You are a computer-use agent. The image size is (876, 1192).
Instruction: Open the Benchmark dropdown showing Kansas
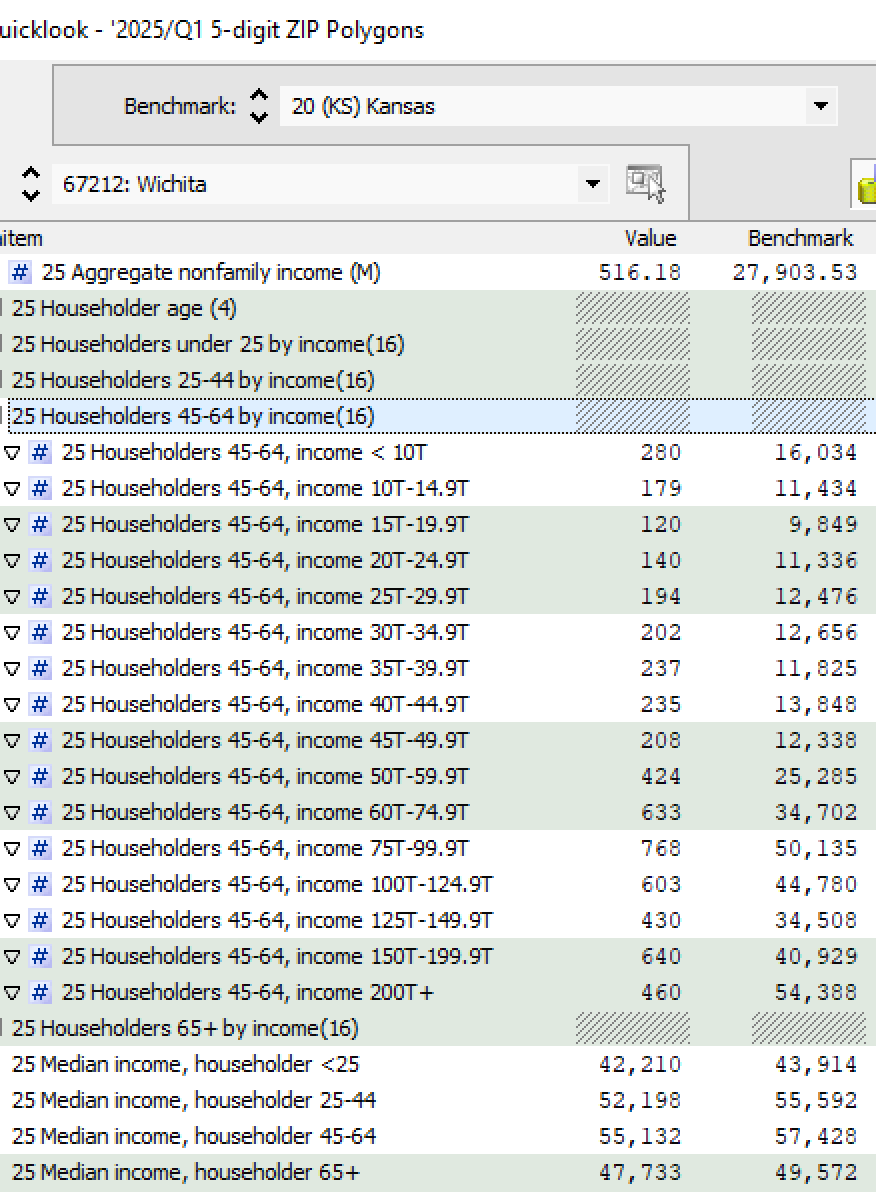[x=820, y=106]
